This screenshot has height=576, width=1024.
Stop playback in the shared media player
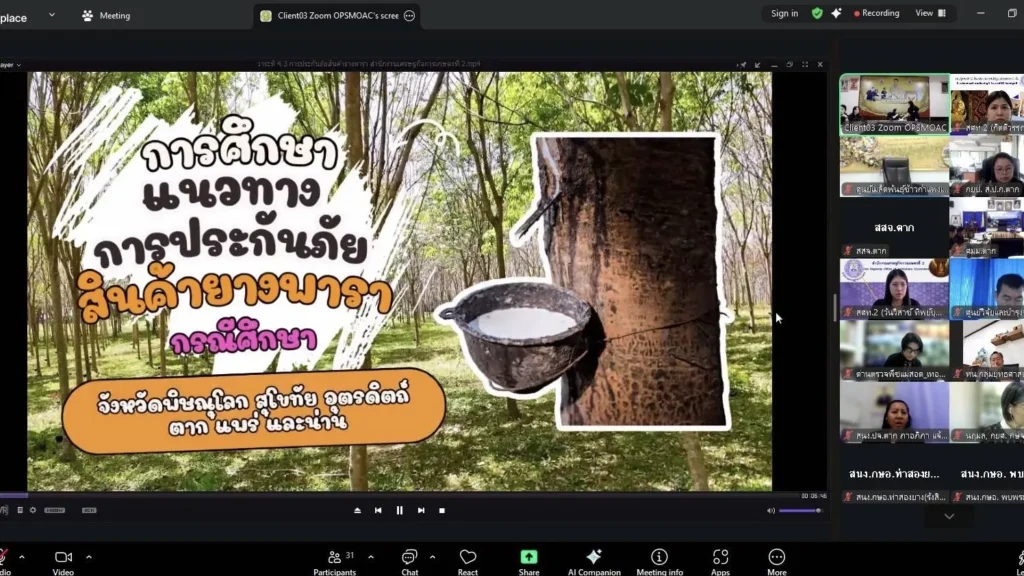442,510
